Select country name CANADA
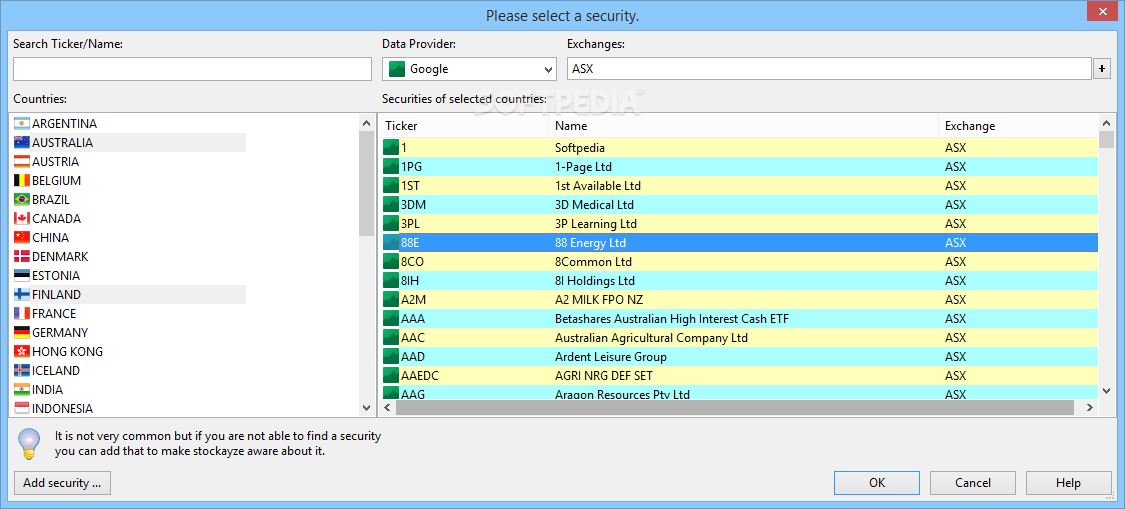The image size is (1125, 509). [x=57, y=218]
